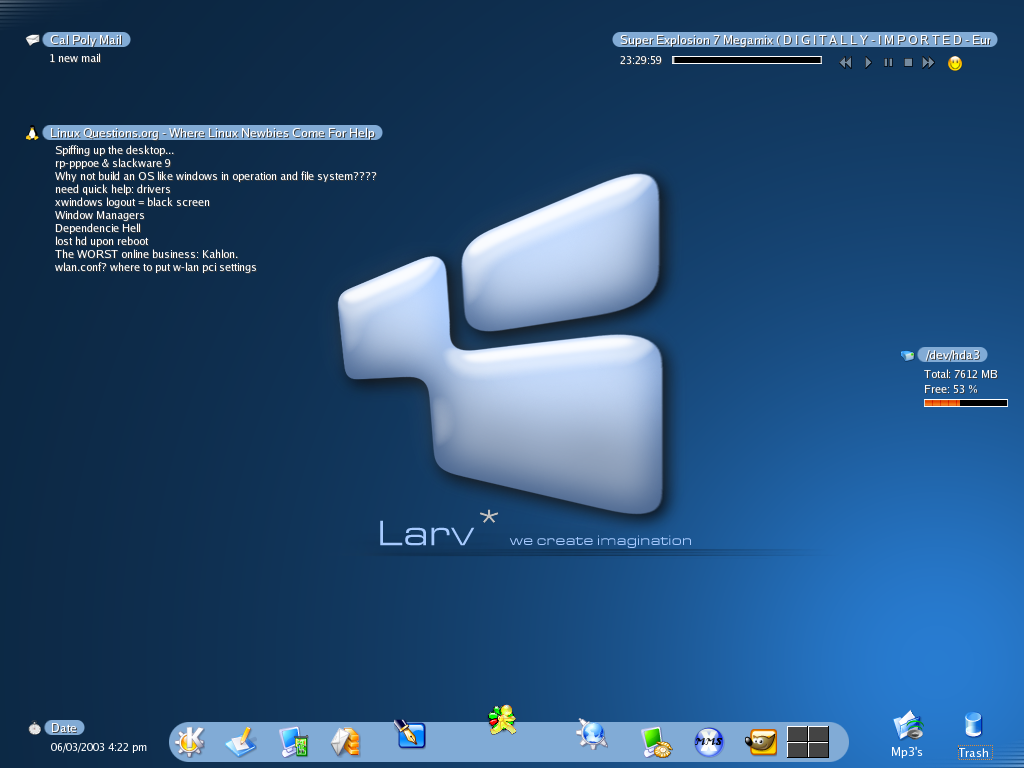Open the Linux Questions.org feed header

click(x=212, y=133)
